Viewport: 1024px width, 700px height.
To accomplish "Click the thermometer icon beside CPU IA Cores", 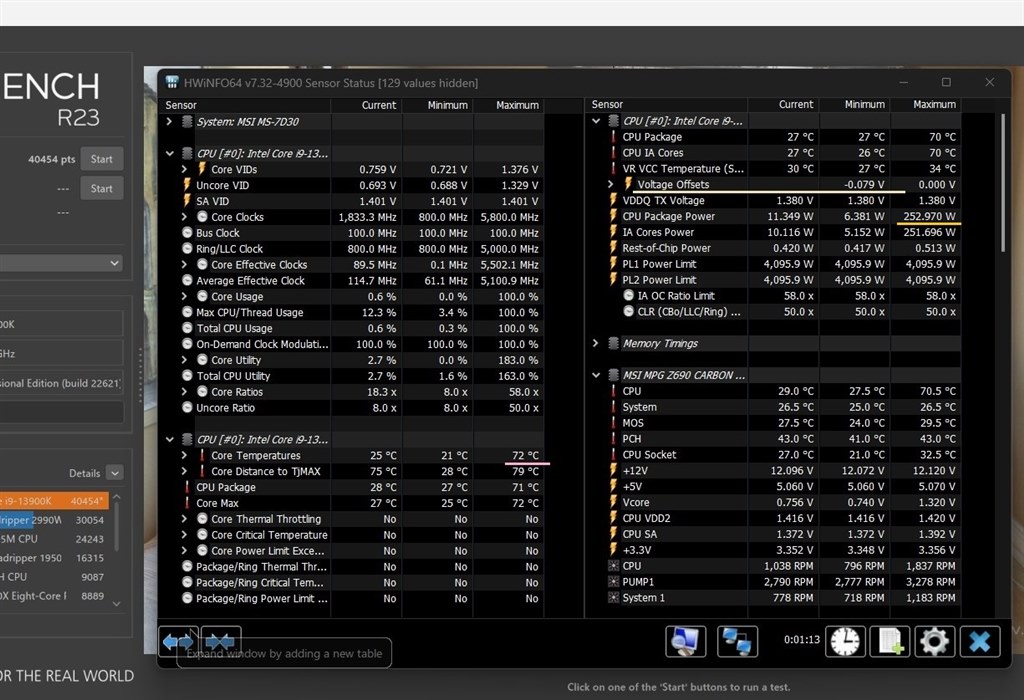I will pos(613,152).
